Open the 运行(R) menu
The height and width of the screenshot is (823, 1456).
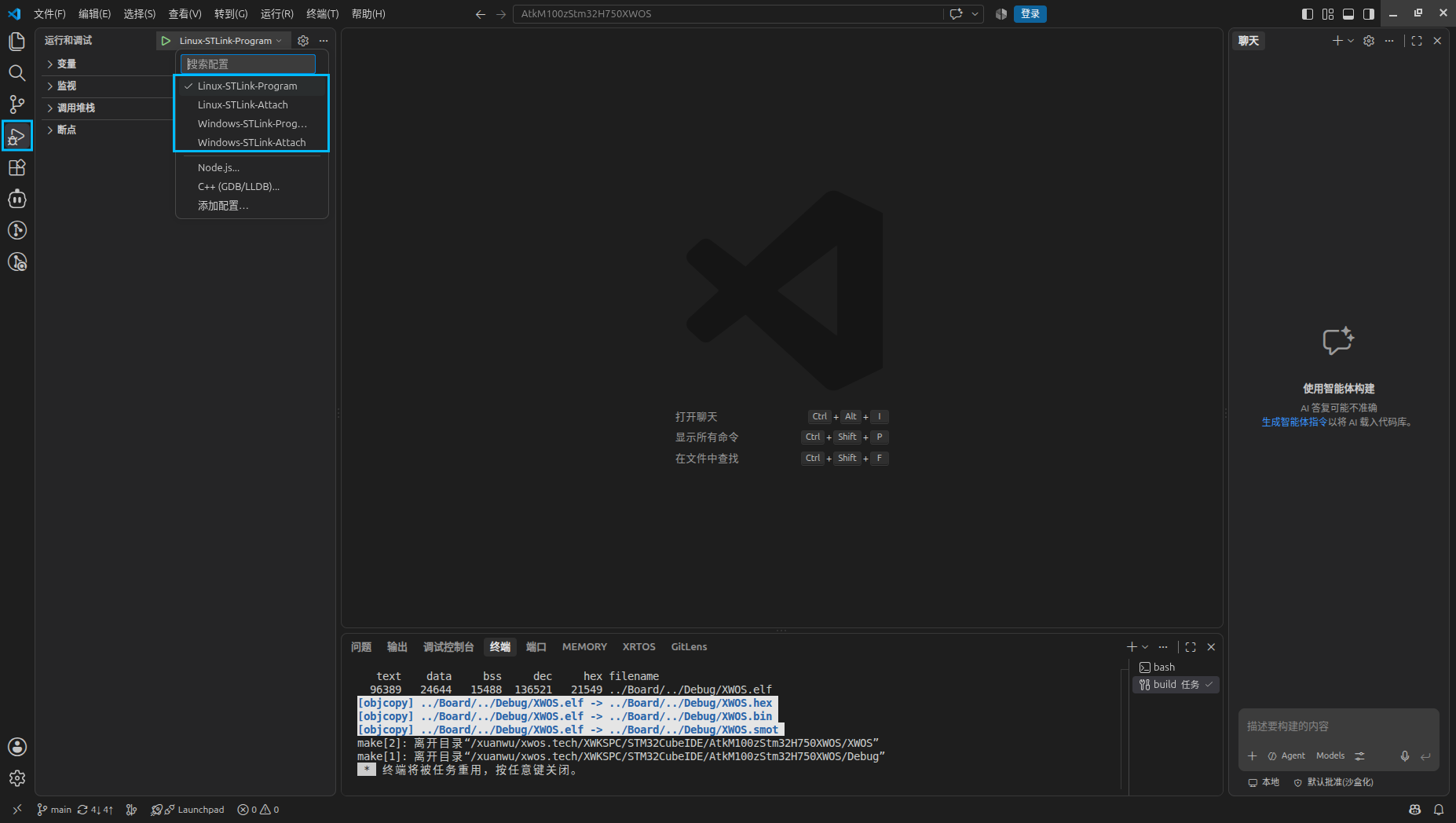click(277, 14)
